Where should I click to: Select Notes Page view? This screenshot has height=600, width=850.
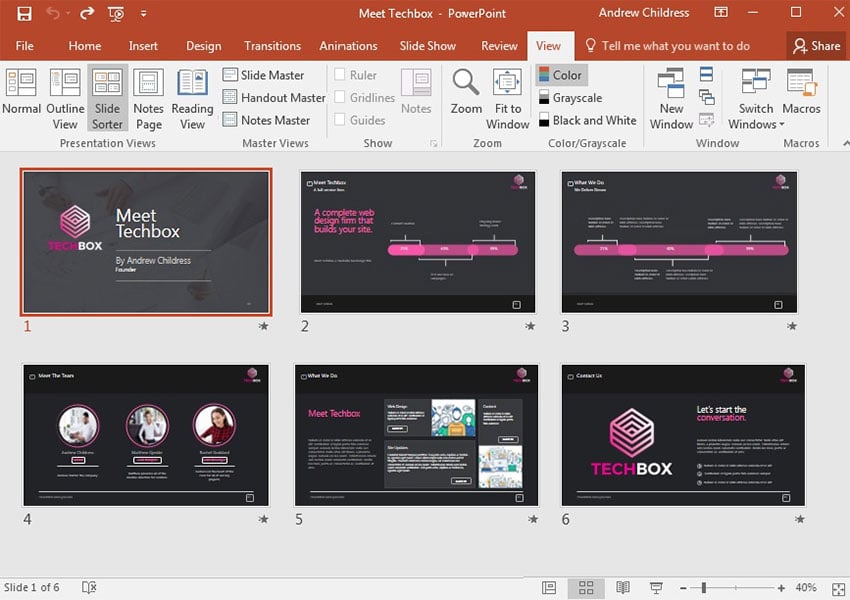point(148,97)
